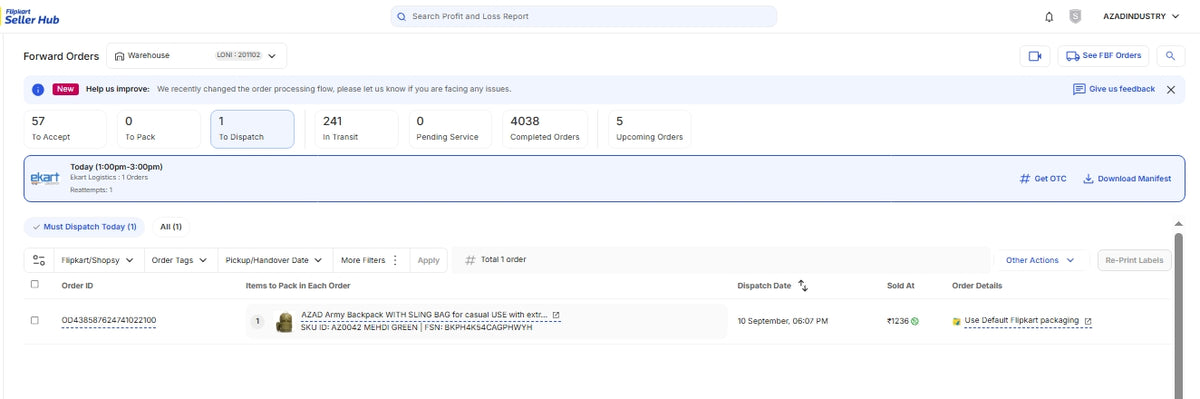This screenshot has width=1200, height=399.
Task: Open the More Filters three-dot menu
Action: pyautogui.click(x=396, y=260)
